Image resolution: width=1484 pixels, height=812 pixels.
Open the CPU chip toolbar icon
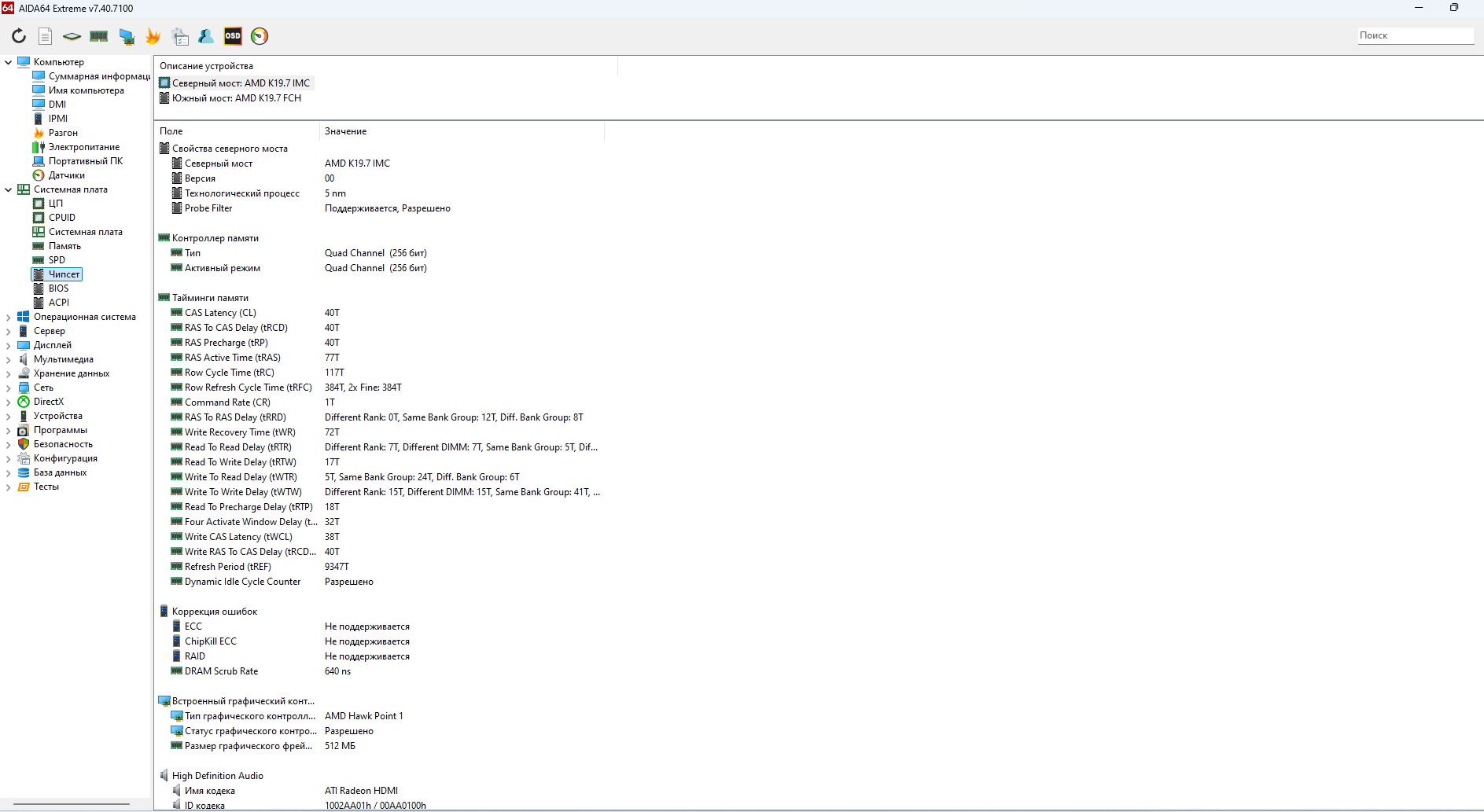[x=72, y=36]
